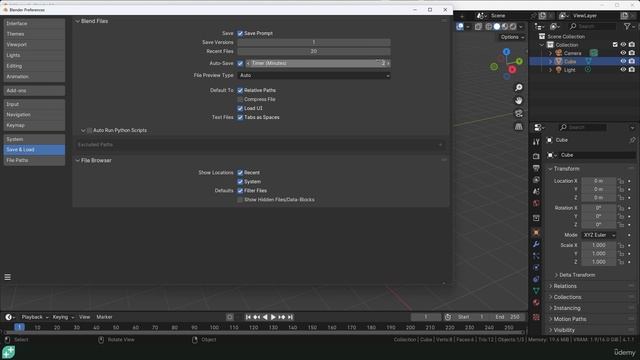Click the Auto-Save Timer (Minutes) field
Image resolution: width=640 pixels, height=360 pixels.
318,63
